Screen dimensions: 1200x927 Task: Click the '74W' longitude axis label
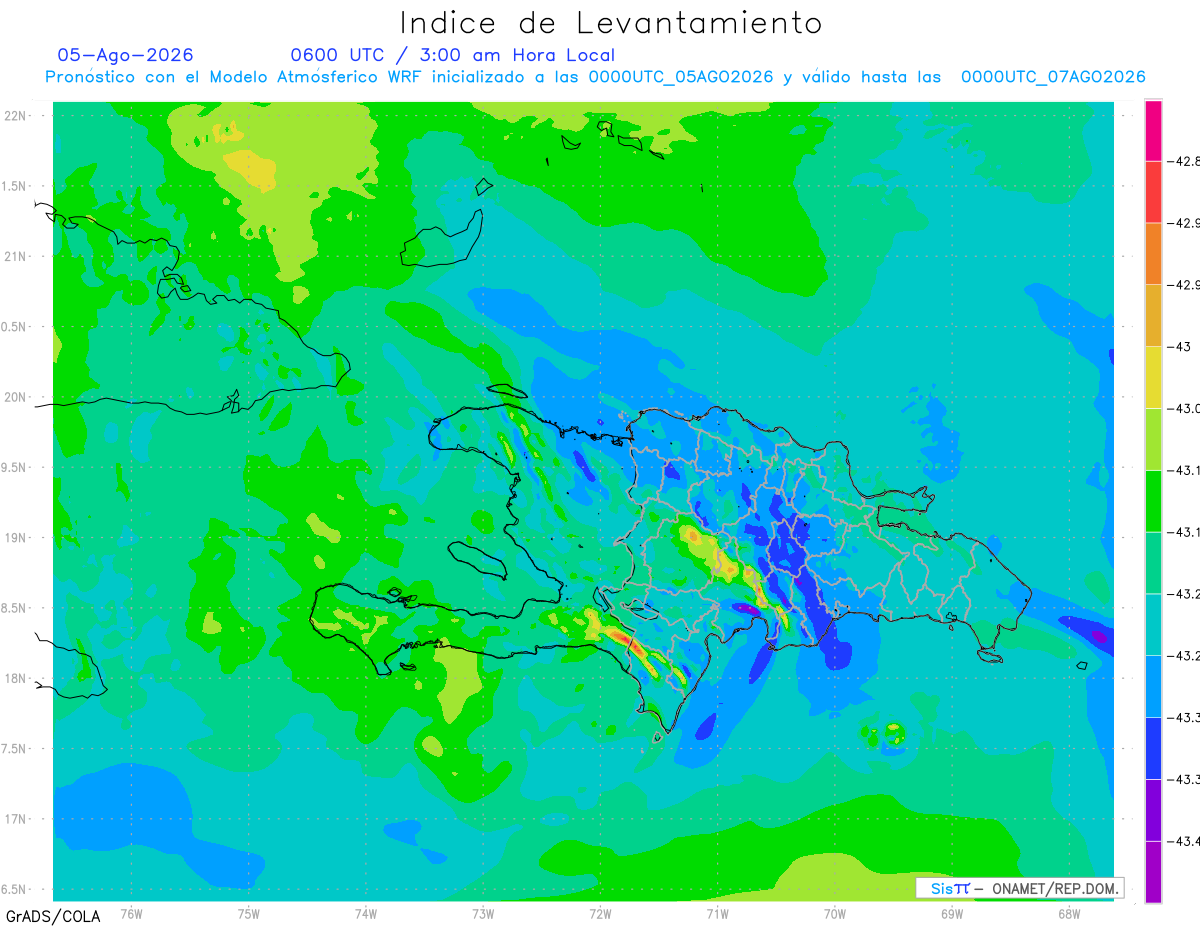(x=366, y=913)
